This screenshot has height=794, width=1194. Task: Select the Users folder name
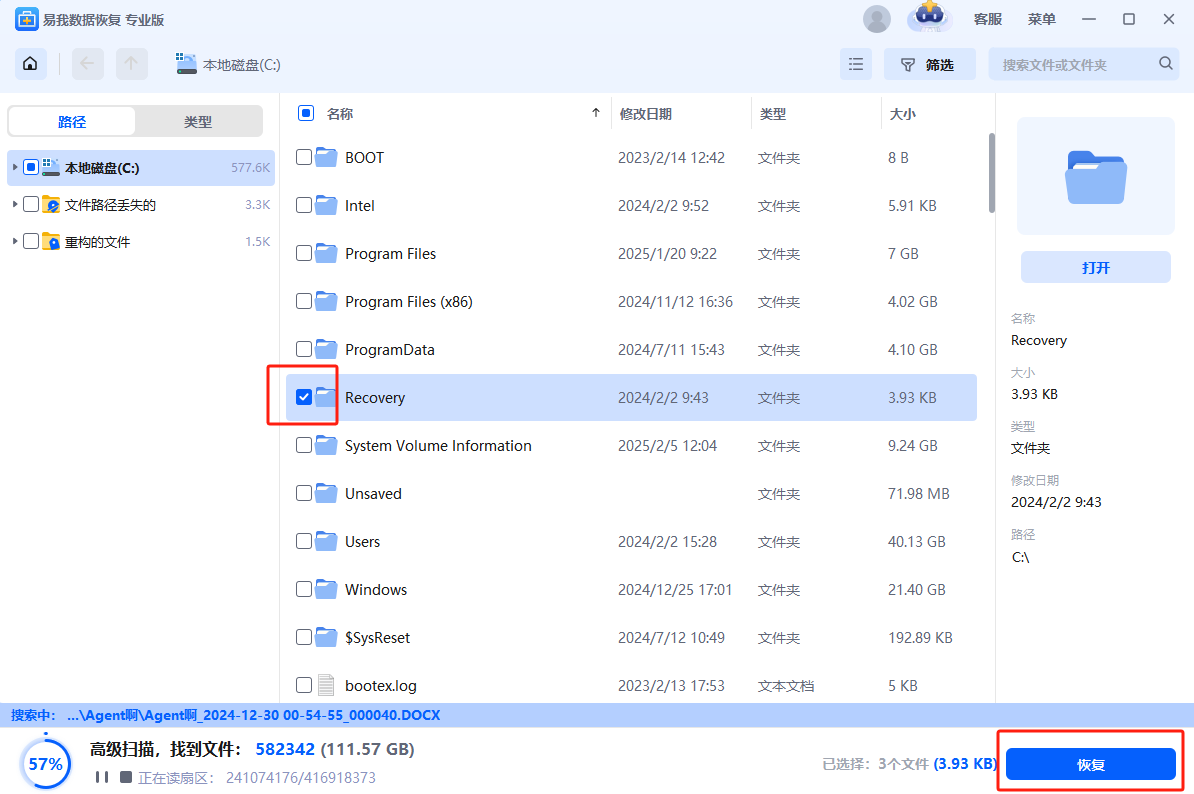coord(362,541)
